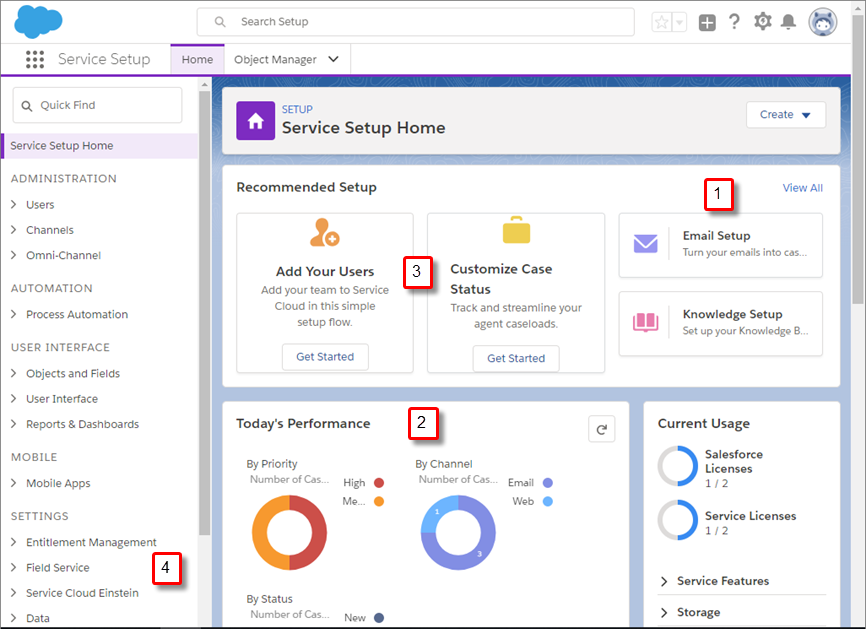Click the main page vertical scrollbar
Viewport: 866px width, 629px height.
pyautogui.click(x=858, y=160)
